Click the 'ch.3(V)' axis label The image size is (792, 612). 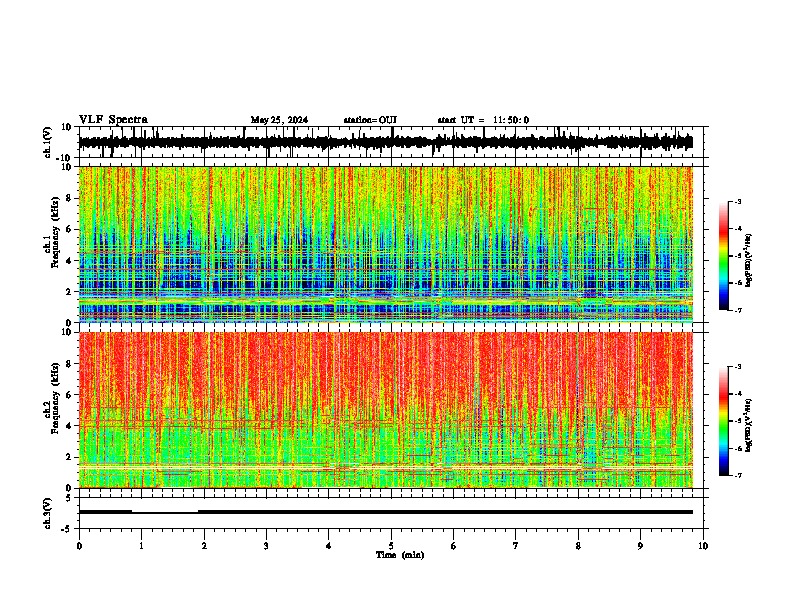(48, 513)
